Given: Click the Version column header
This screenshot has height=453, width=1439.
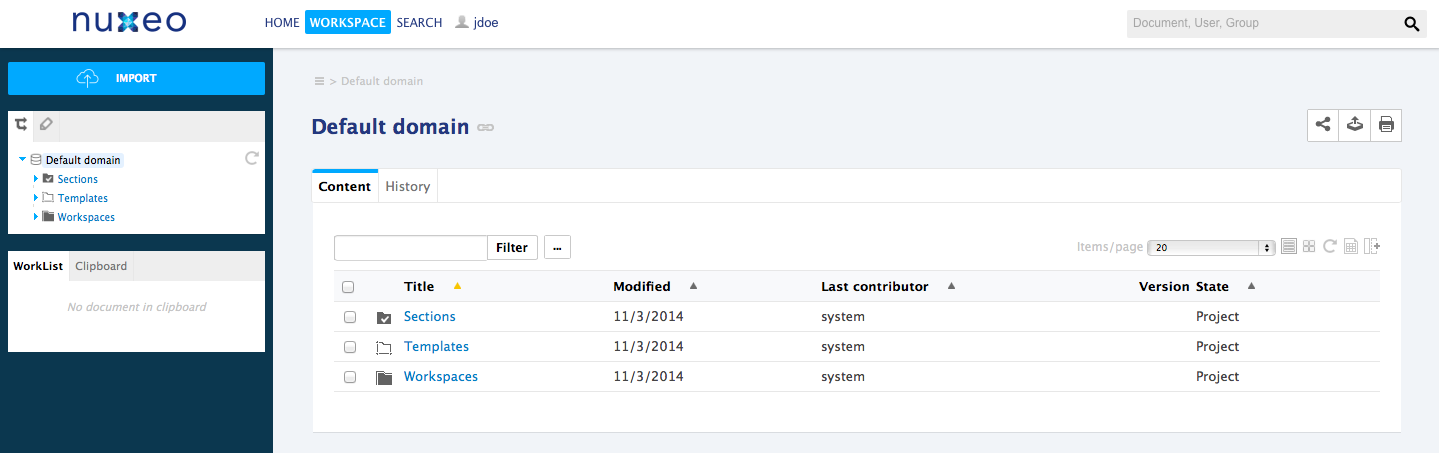Looking at the screenshot, I should pyautogui.click(x=1164, y=286).
